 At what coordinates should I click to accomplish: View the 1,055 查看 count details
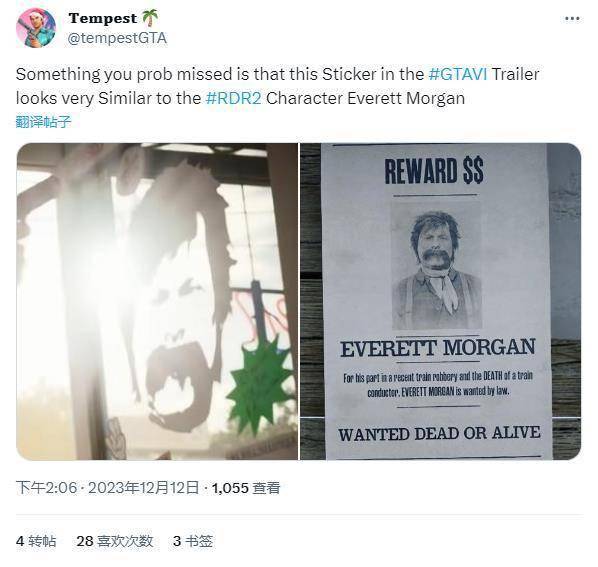pos(246,488)
